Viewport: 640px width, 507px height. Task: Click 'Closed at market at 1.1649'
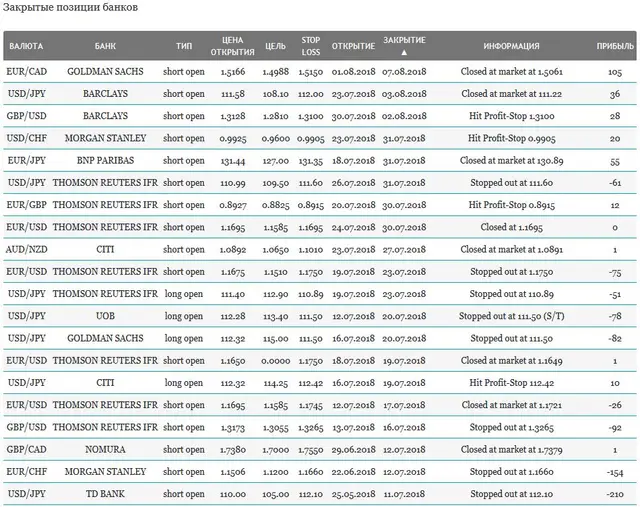click(x=511, y=360)
